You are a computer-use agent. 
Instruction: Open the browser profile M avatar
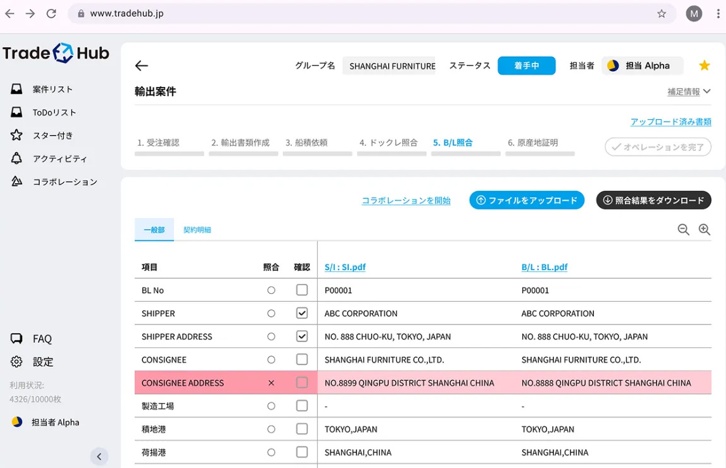pyautogui.click(x=694, y=13)
